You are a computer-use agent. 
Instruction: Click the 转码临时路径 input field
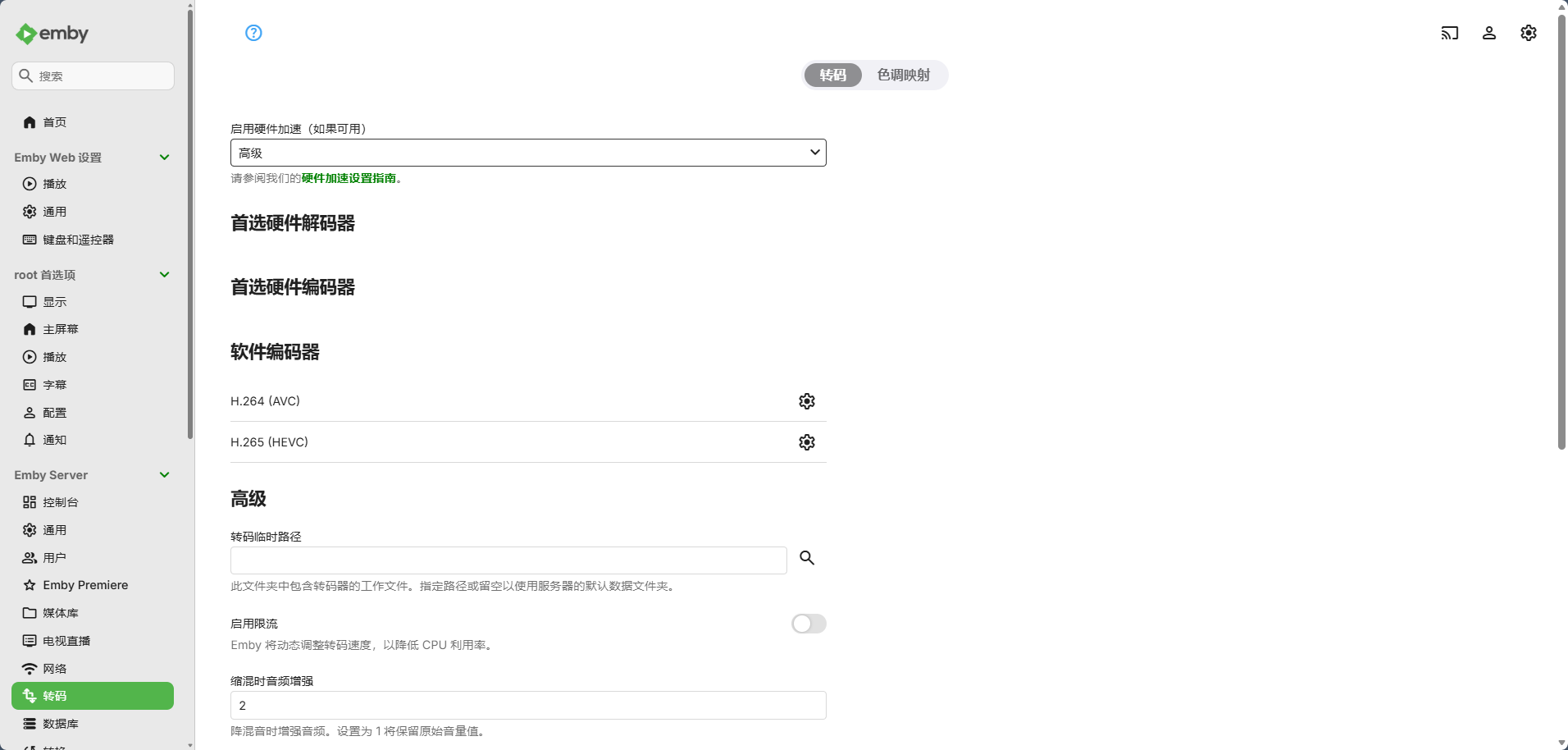(508, 560)
